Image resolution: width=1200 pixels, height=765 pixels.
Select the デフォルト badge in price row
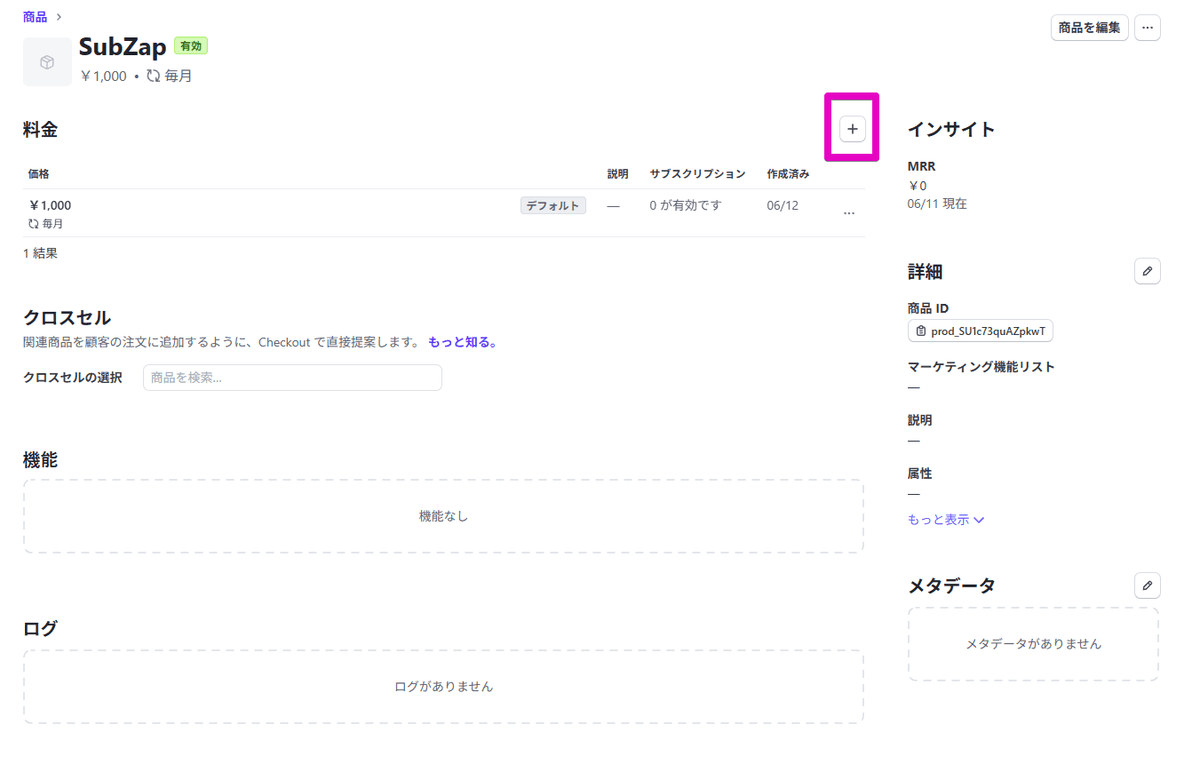coord(553,206)
